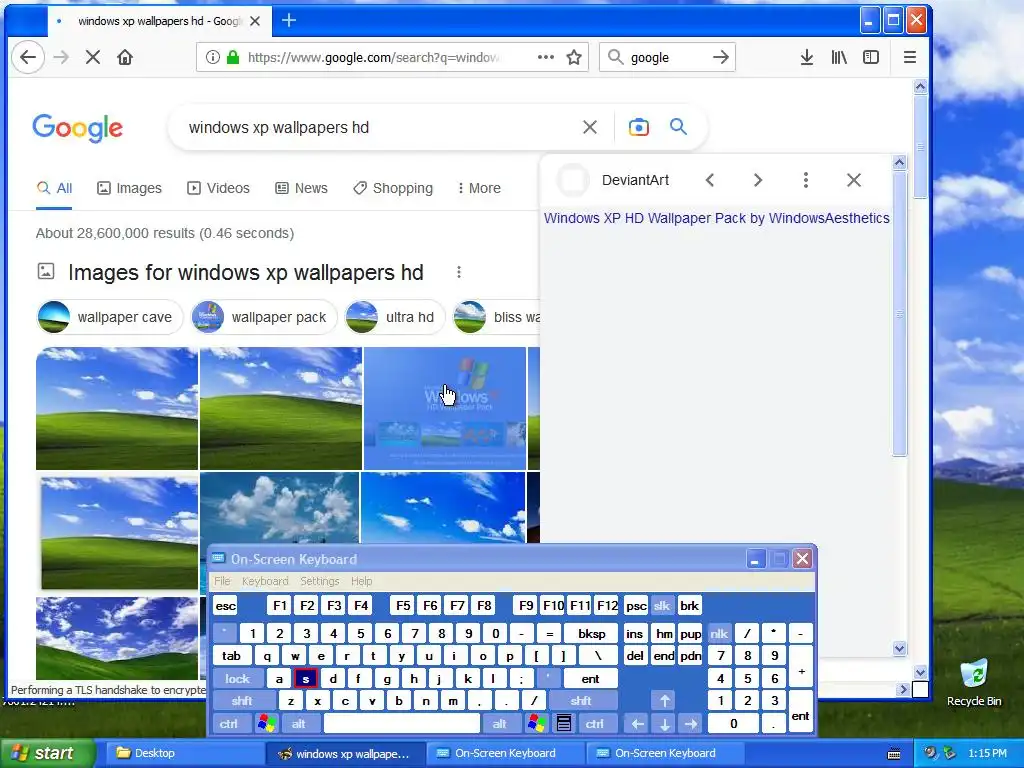Click the site info circle icon in address bar
This screenshot has width=1024, height=768.
coord(213,57)
